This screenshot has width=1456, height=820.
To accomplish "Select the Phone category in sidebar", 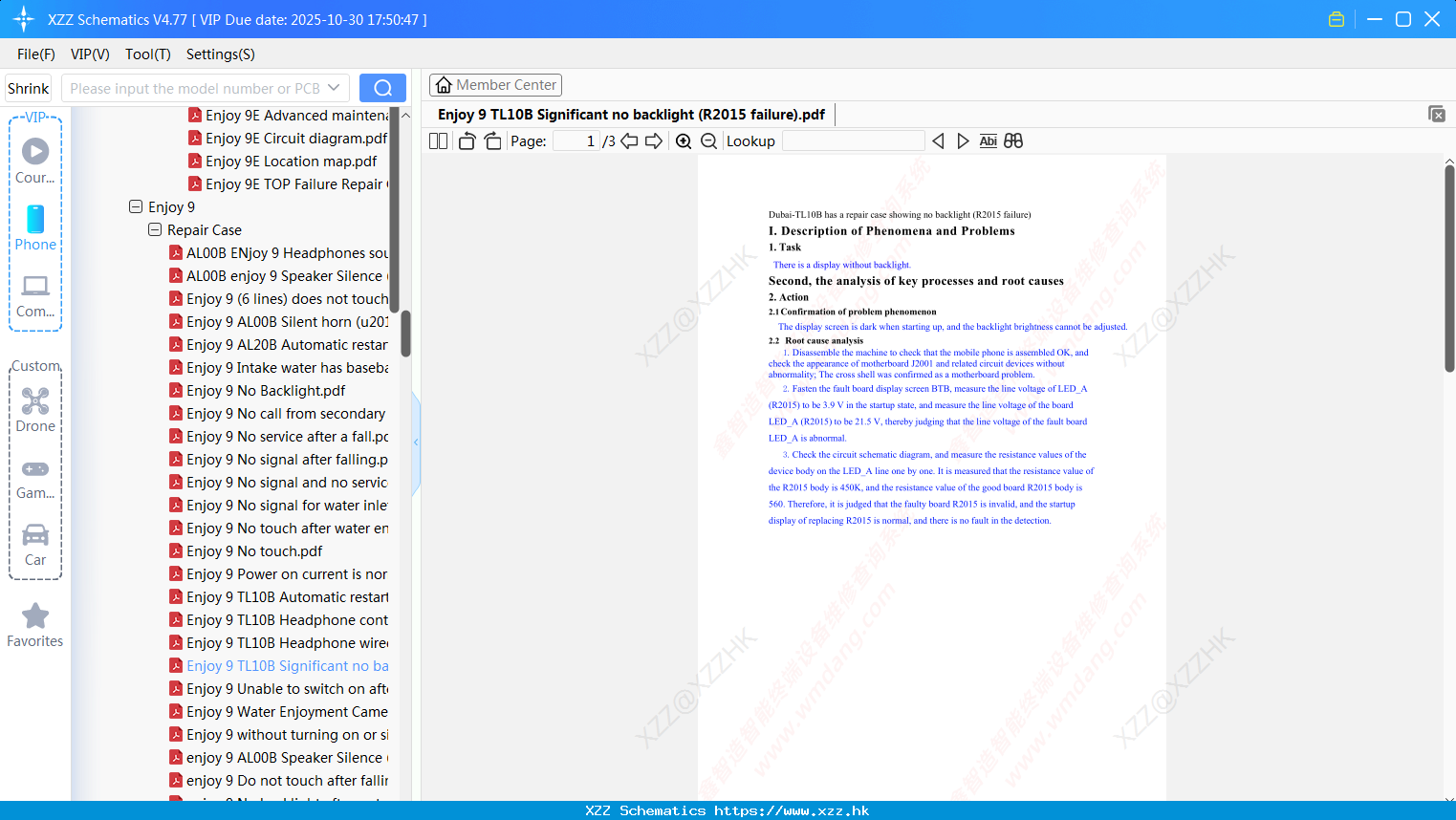I will coord(35,227).
